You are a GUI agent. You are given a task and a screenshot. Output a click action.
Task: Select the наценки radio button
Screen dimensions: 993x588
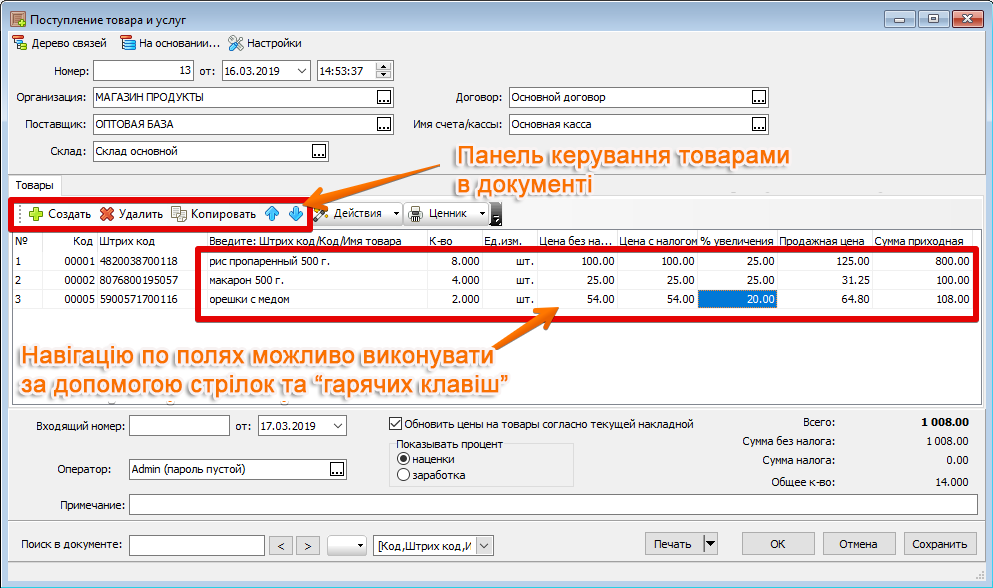403,459
